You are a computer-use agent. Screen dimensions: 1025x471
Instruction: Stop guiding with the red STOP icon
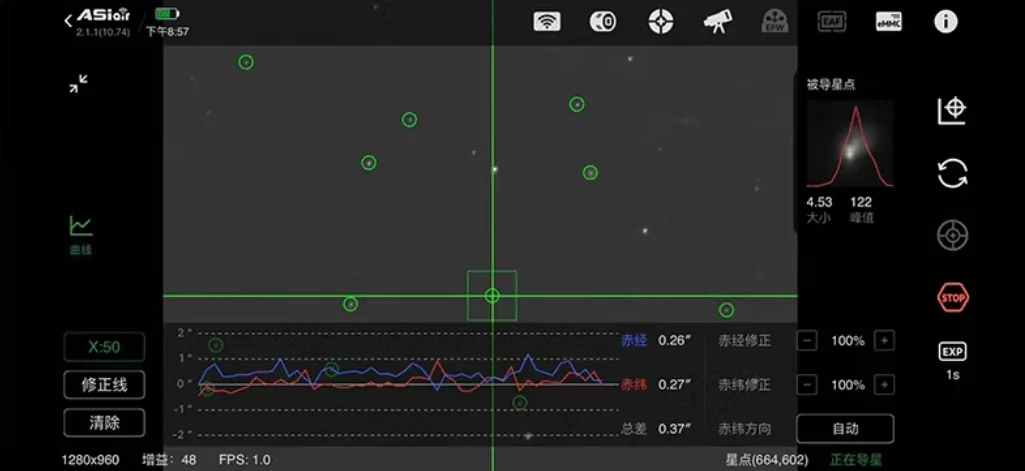[952, 298]
